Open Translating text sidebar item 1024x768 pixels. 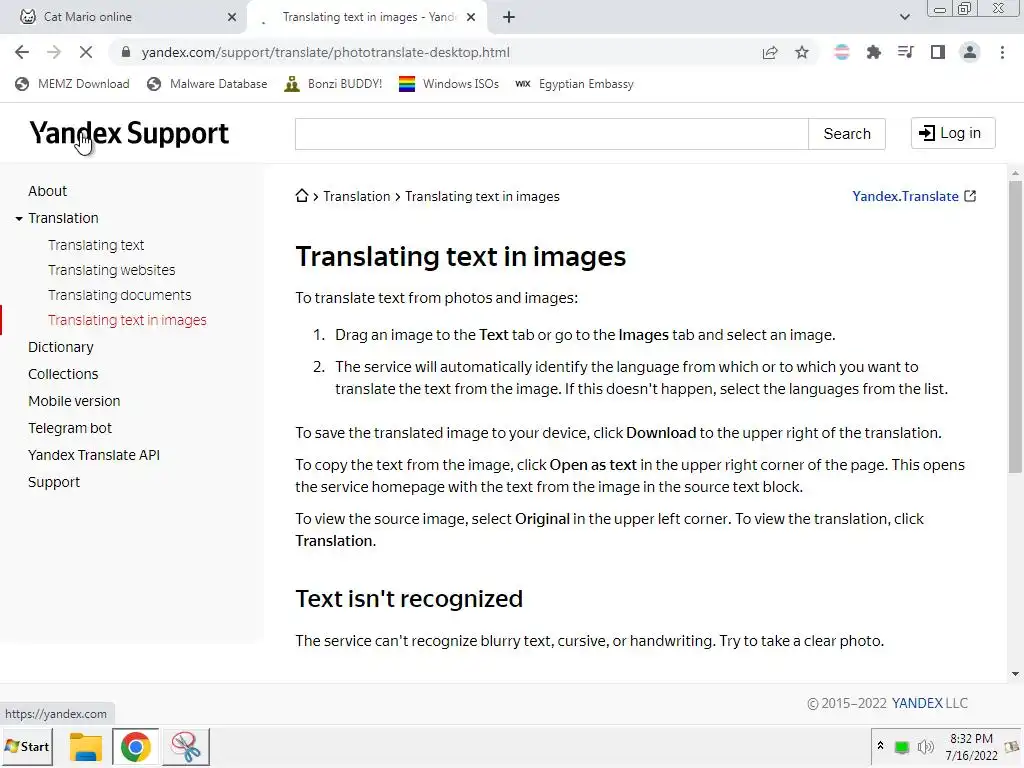point(96,245)
